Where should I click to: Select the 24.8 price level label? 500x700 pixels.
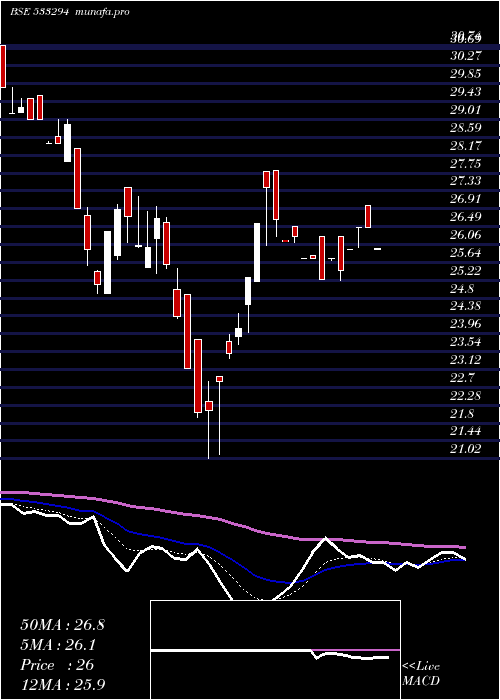tap(462, 288)
